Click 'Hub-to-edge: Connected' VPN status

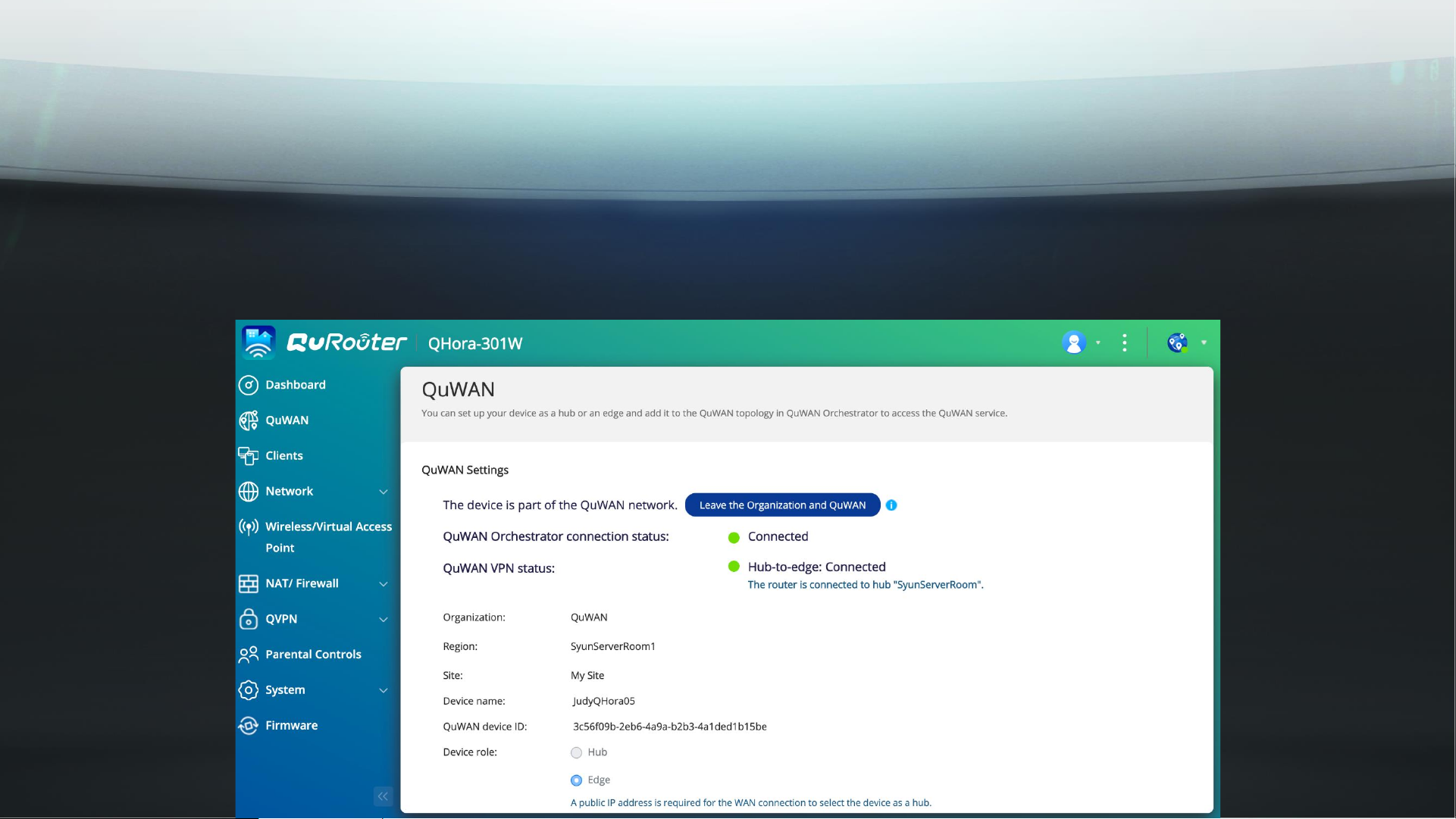click(817, 567)
